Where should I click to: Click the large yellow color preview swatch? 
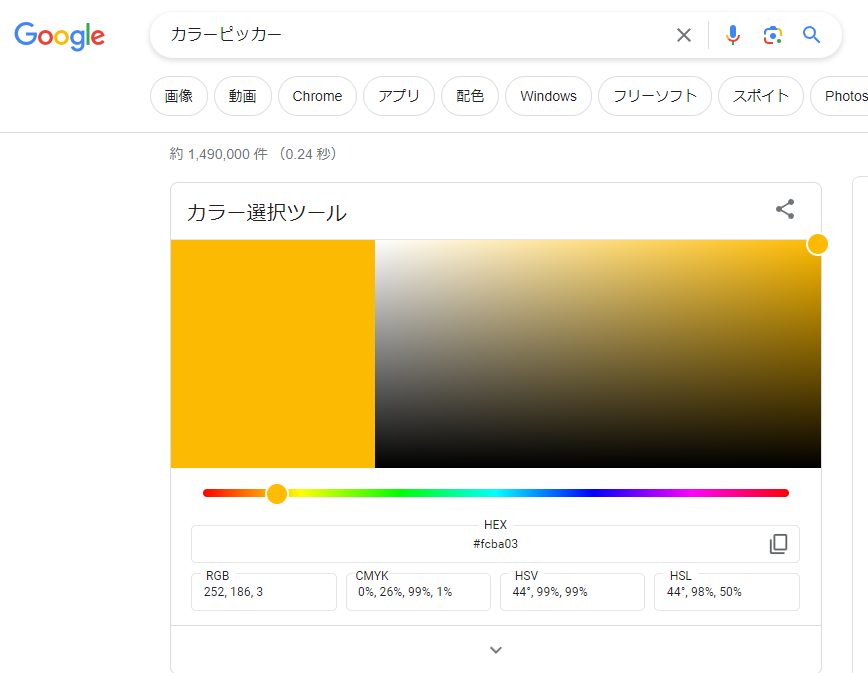click(x=273, y=354)
